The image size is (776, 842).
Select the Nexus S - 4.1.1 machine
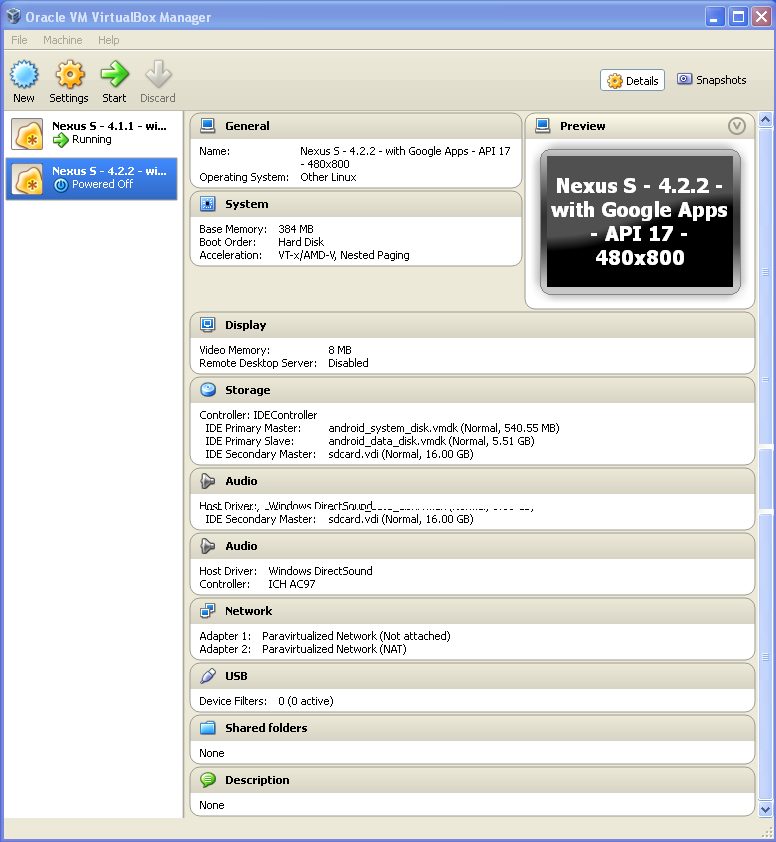(91, 134)
